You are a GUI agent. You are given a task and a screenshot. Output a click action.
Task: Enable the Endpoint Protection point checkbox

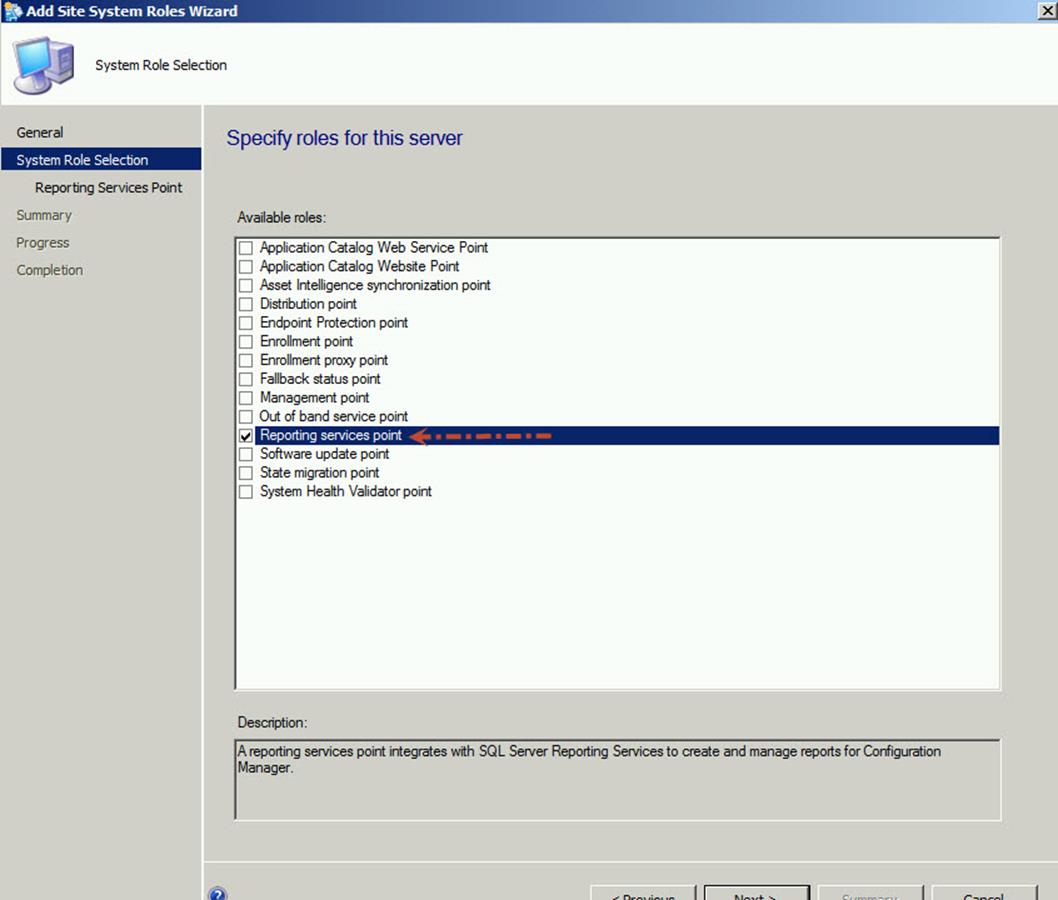point(246,323)
